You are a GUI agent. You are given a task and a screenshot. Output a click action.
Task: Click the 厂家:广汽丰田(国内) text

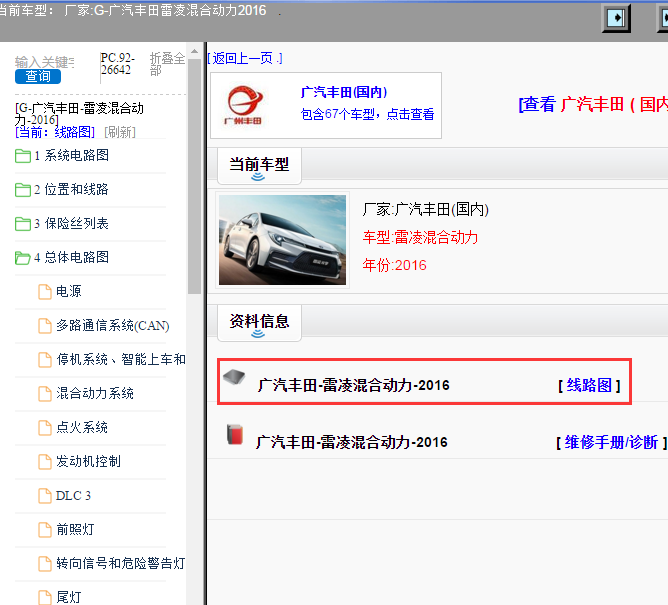(x=426, y=210)
